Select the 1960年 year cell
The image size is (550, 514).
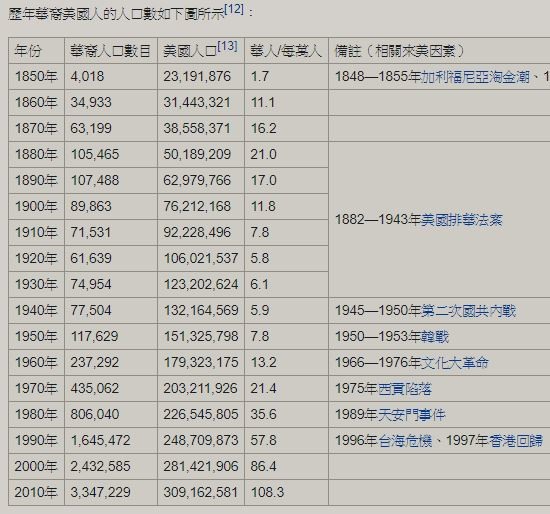[x=36, y=362]
